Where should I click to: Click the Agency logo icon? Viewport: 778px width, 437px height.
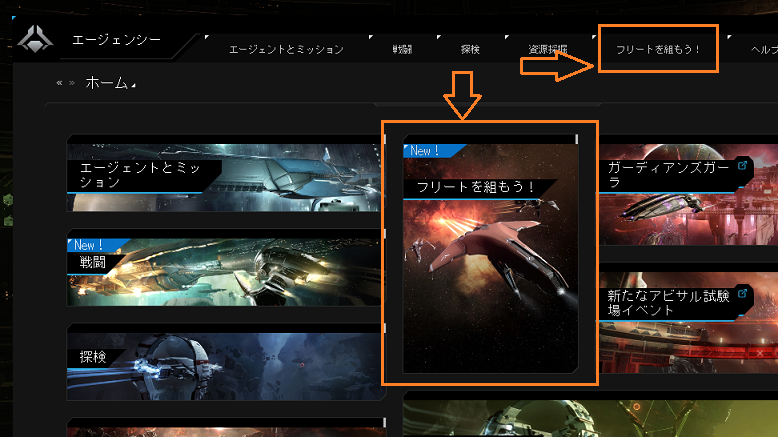pos(35,39)
